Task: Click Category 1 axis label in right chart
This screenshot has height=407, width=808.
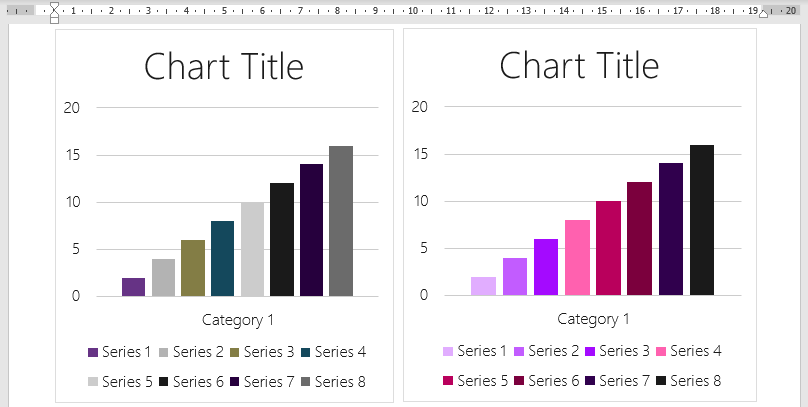Action: 593,319
